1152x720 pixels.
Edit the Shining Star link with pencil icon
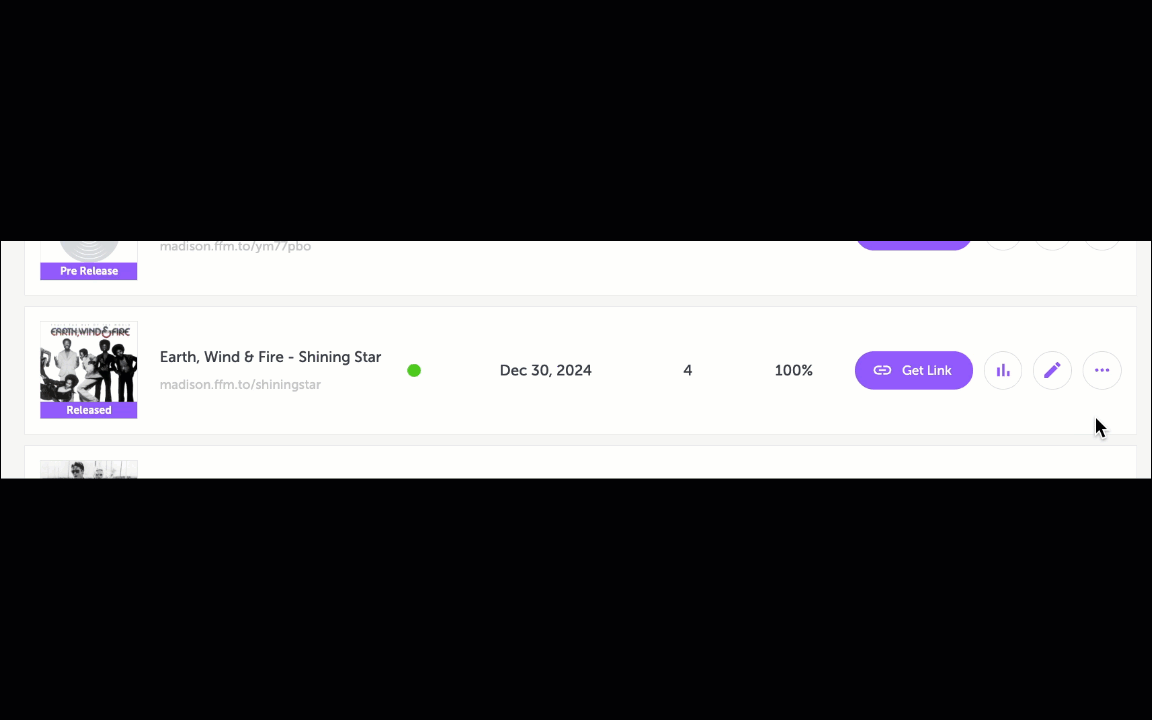point(1052,370)
